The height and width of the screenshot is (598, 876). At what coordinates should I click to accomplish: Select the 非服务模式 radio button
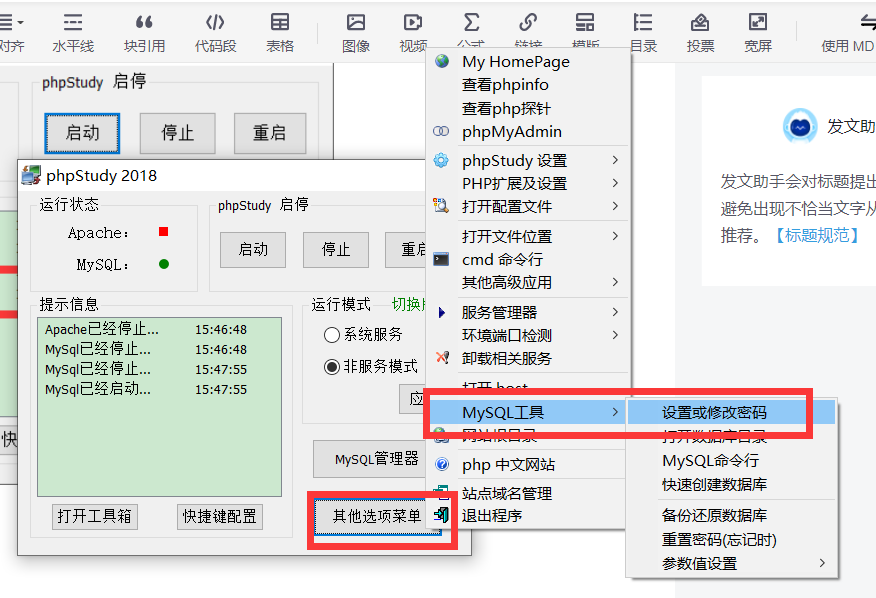click(332, 367)
